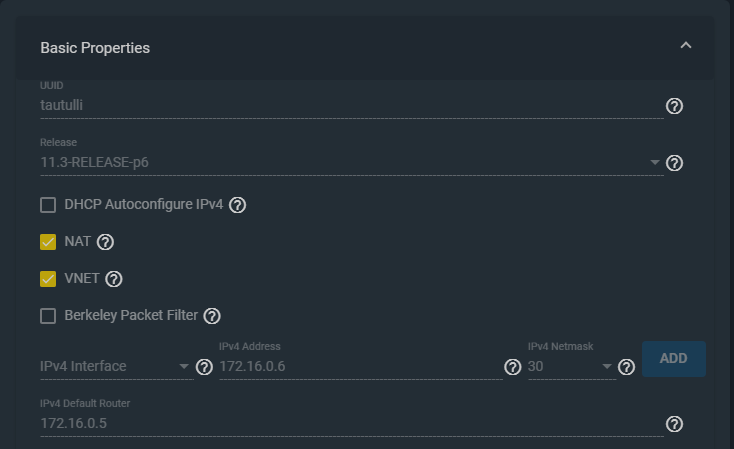This screenshot has height=449, width=734.
Task: Enable DHCP Autoconfigure IPv4 checkbox
Action: click(48, 205)
